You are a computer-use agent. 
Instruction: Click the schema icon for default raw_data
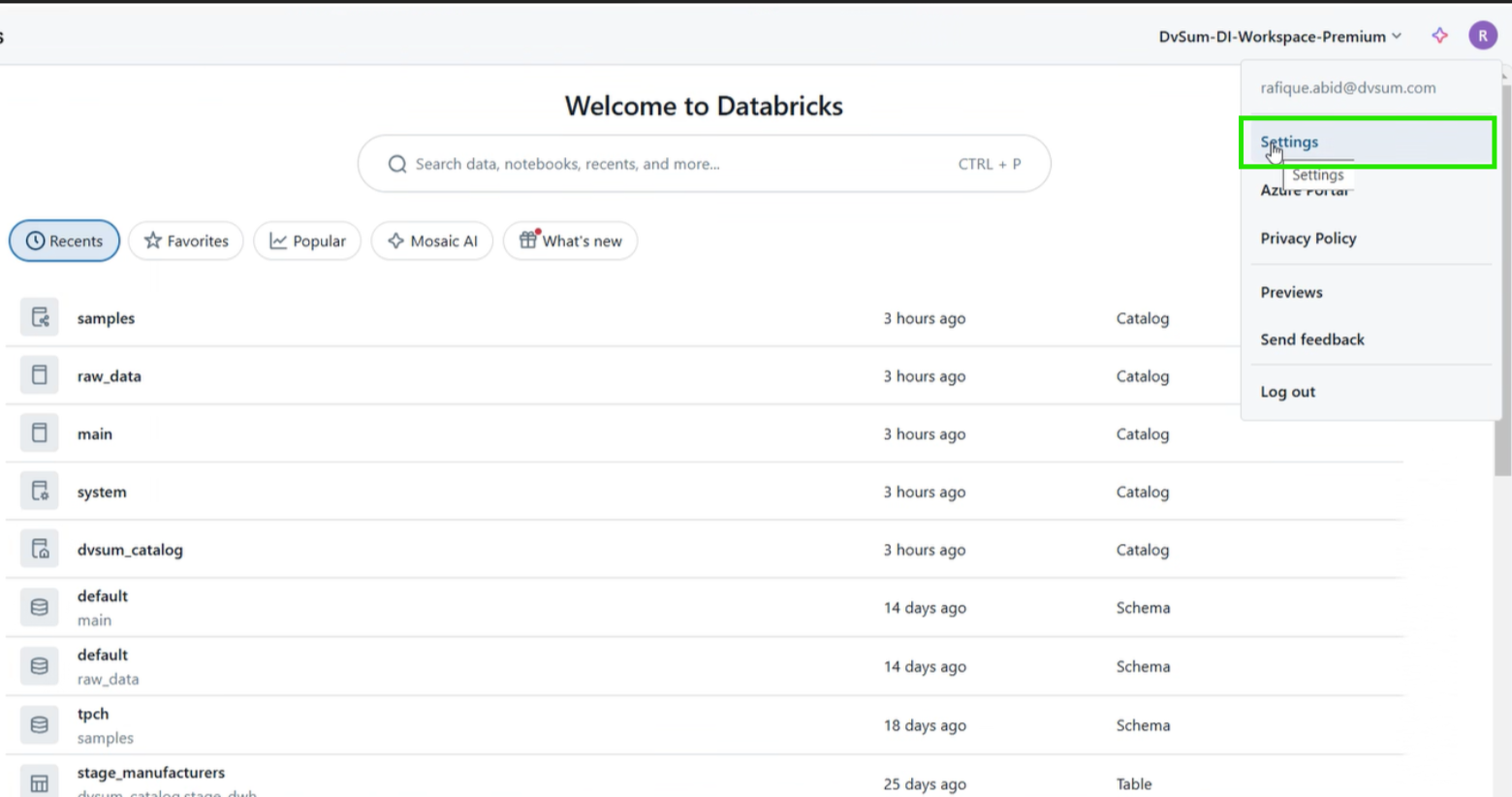click(40, 666)
